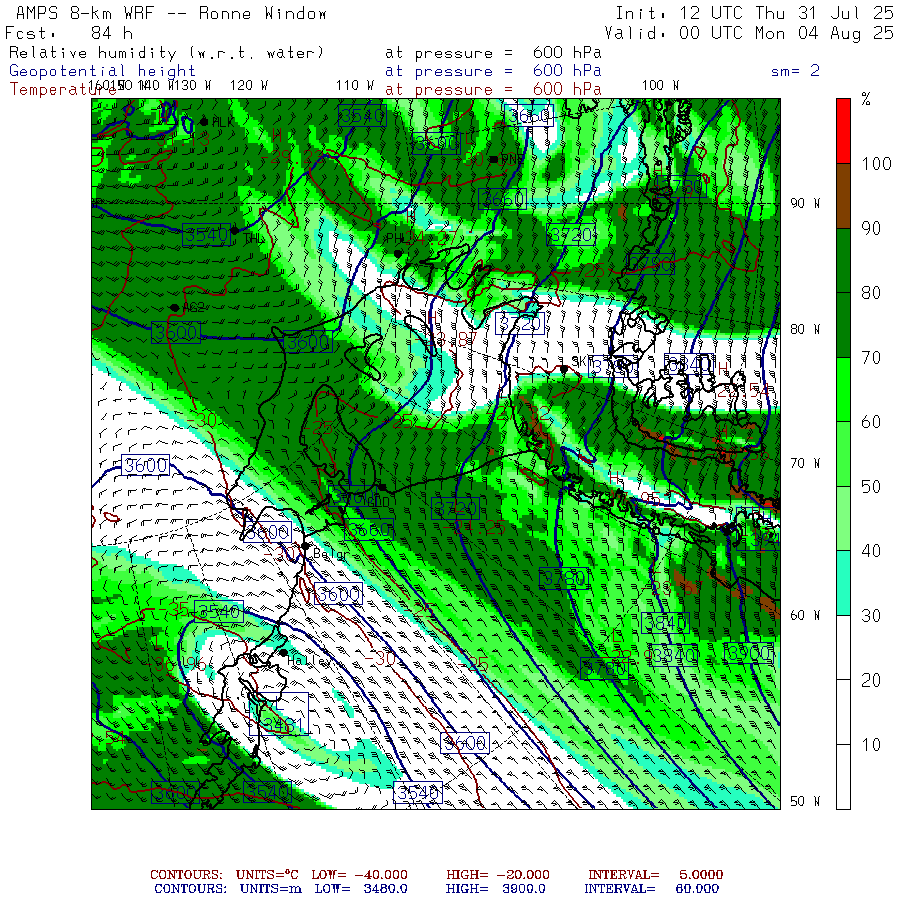This screenshot has width=900, height=900.
Task: Click the '40' colorbar tick label
Action: pos(871,552)
